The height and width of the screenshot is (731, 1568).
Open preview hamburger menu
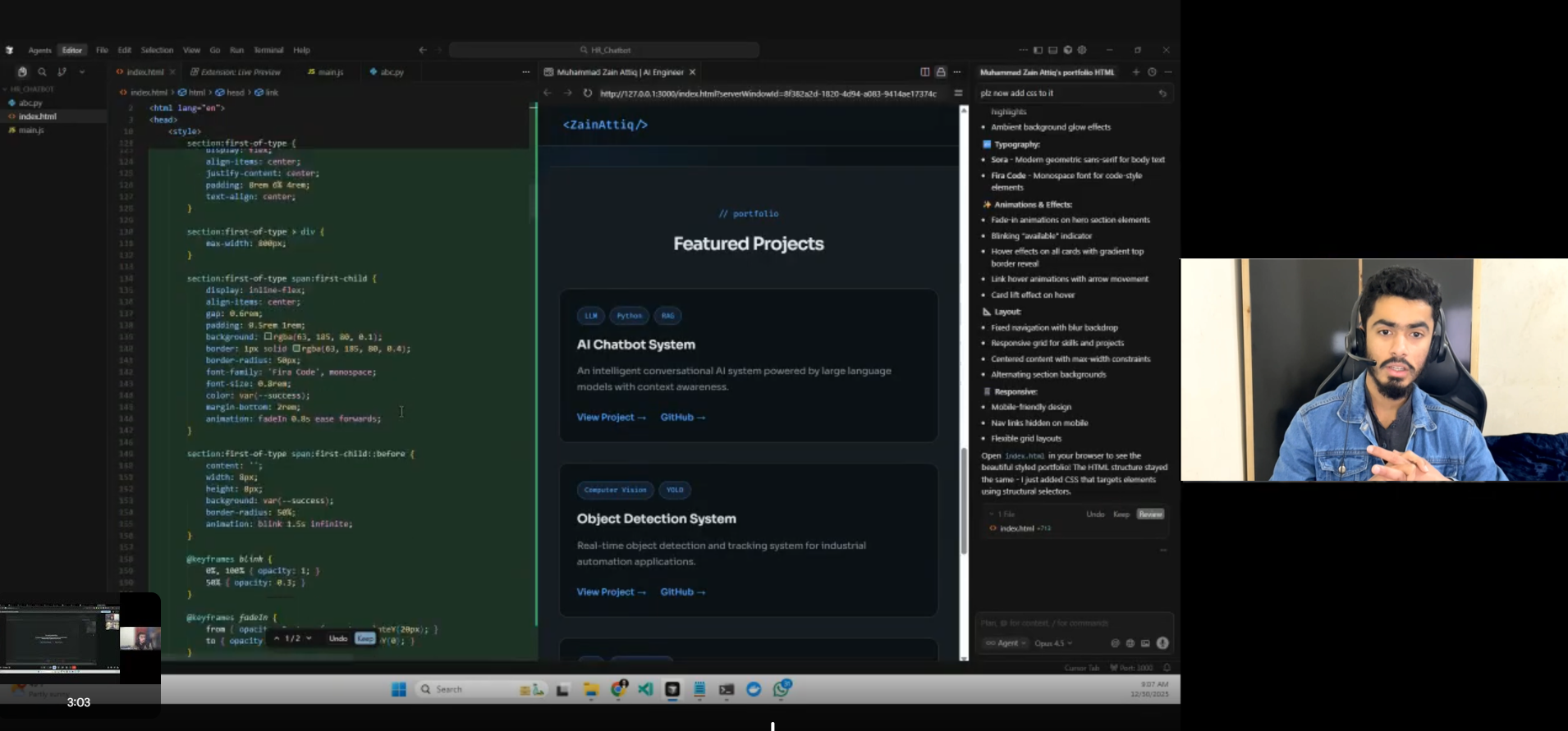tap(958, 94)
